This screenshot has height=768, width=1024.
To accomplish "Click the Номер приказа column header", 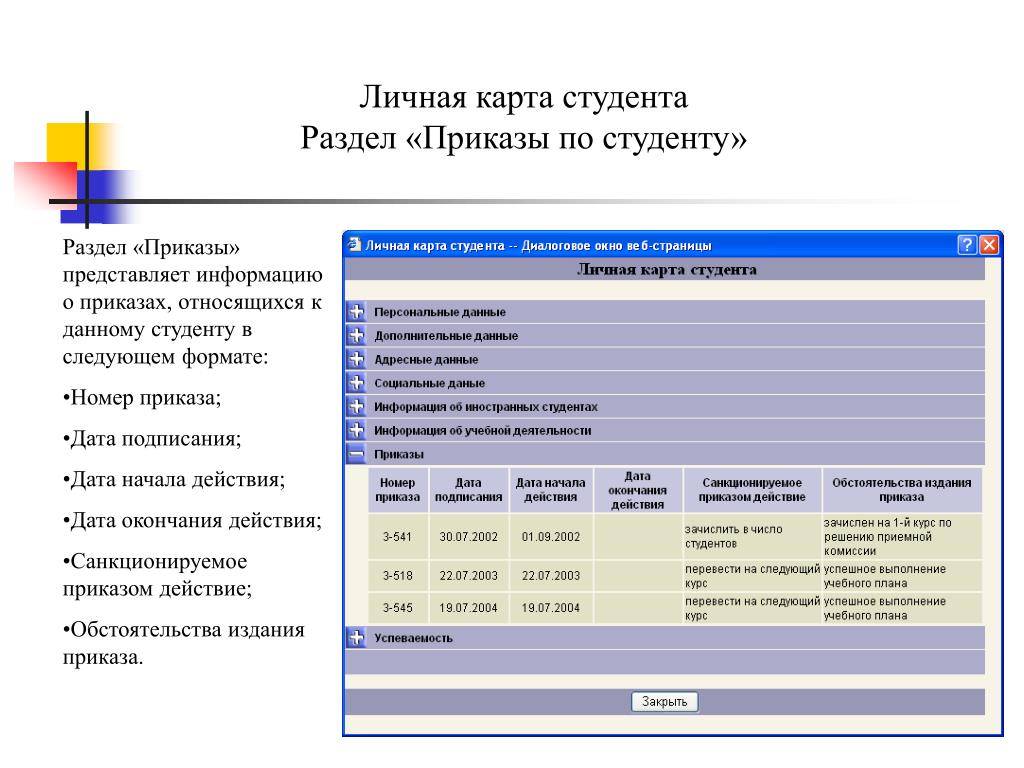I will point(398,490).
